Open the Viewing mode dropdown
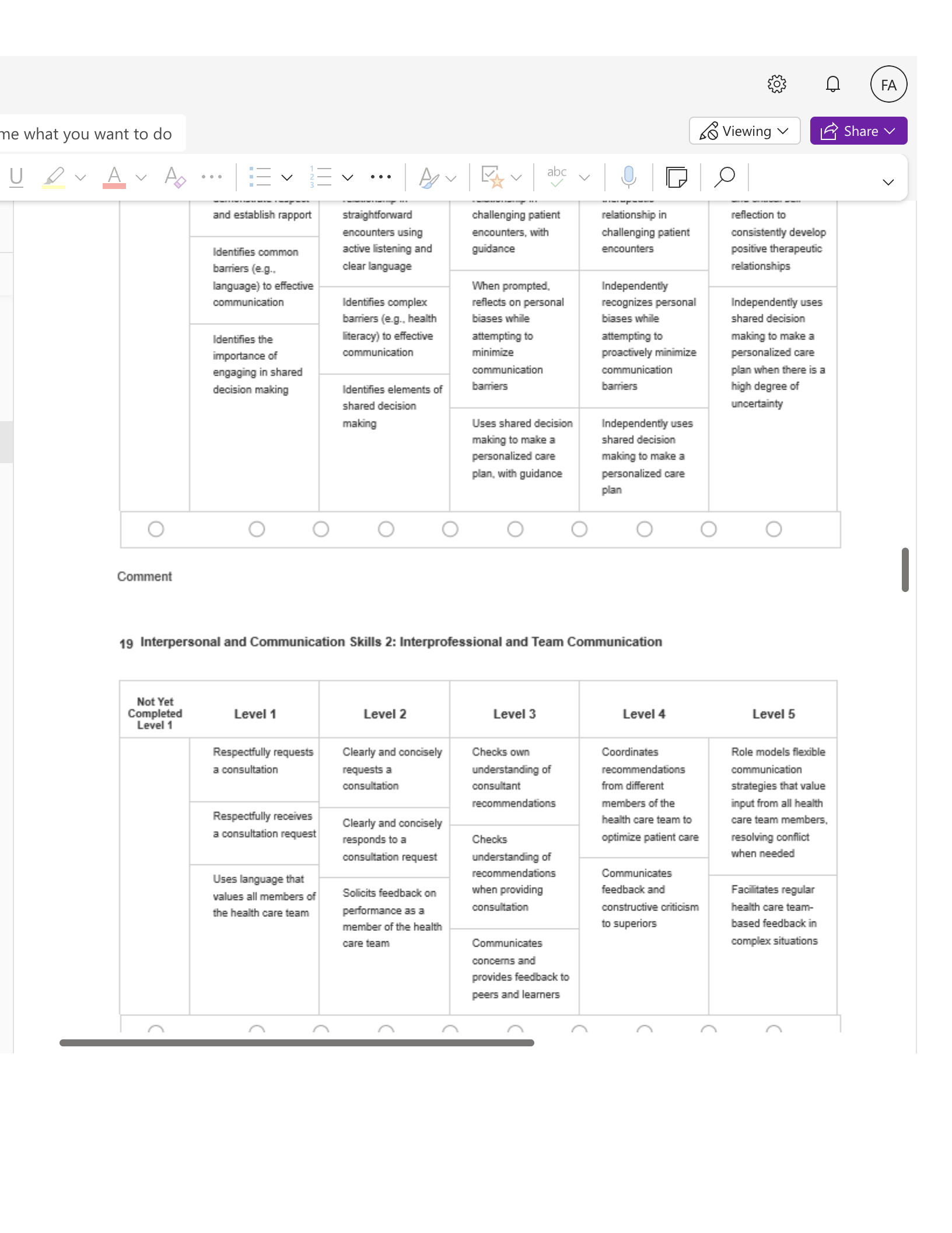The height and width of the screenshot is (1233, 952). pos(744,131)
